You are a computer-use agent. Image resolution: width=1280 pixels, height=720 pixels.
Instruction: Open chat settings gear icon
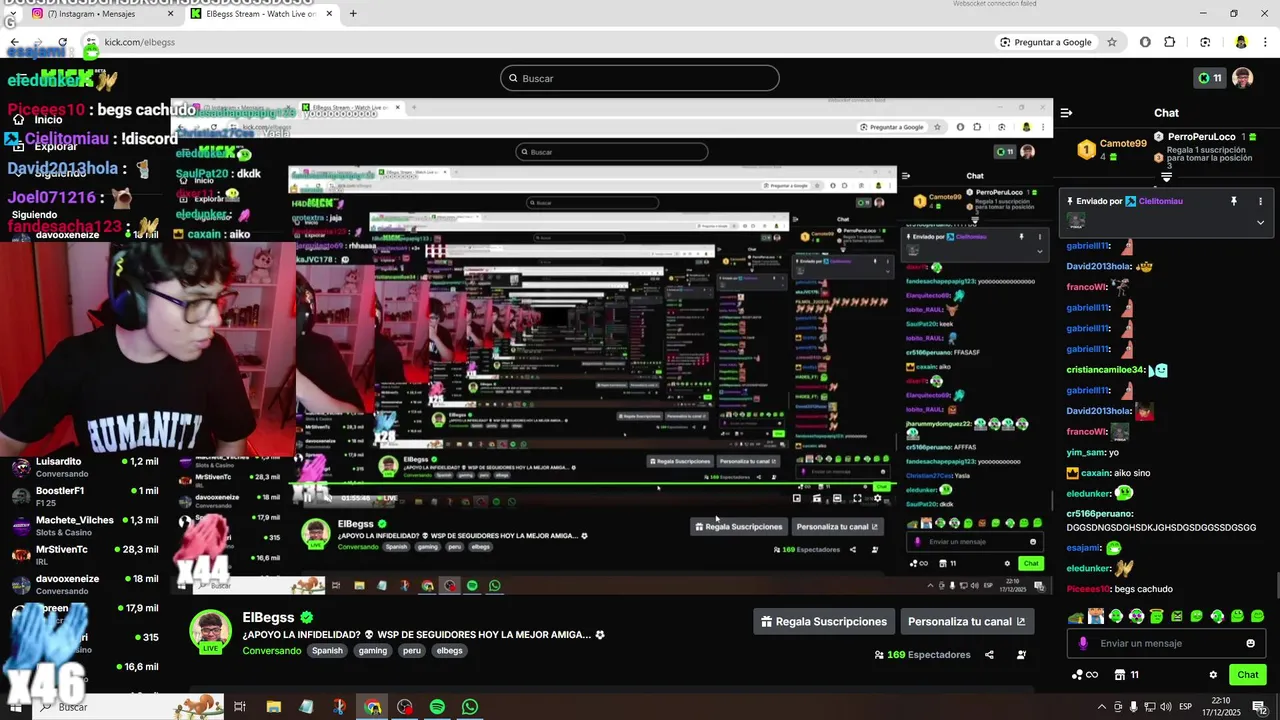click(1213, 675)
